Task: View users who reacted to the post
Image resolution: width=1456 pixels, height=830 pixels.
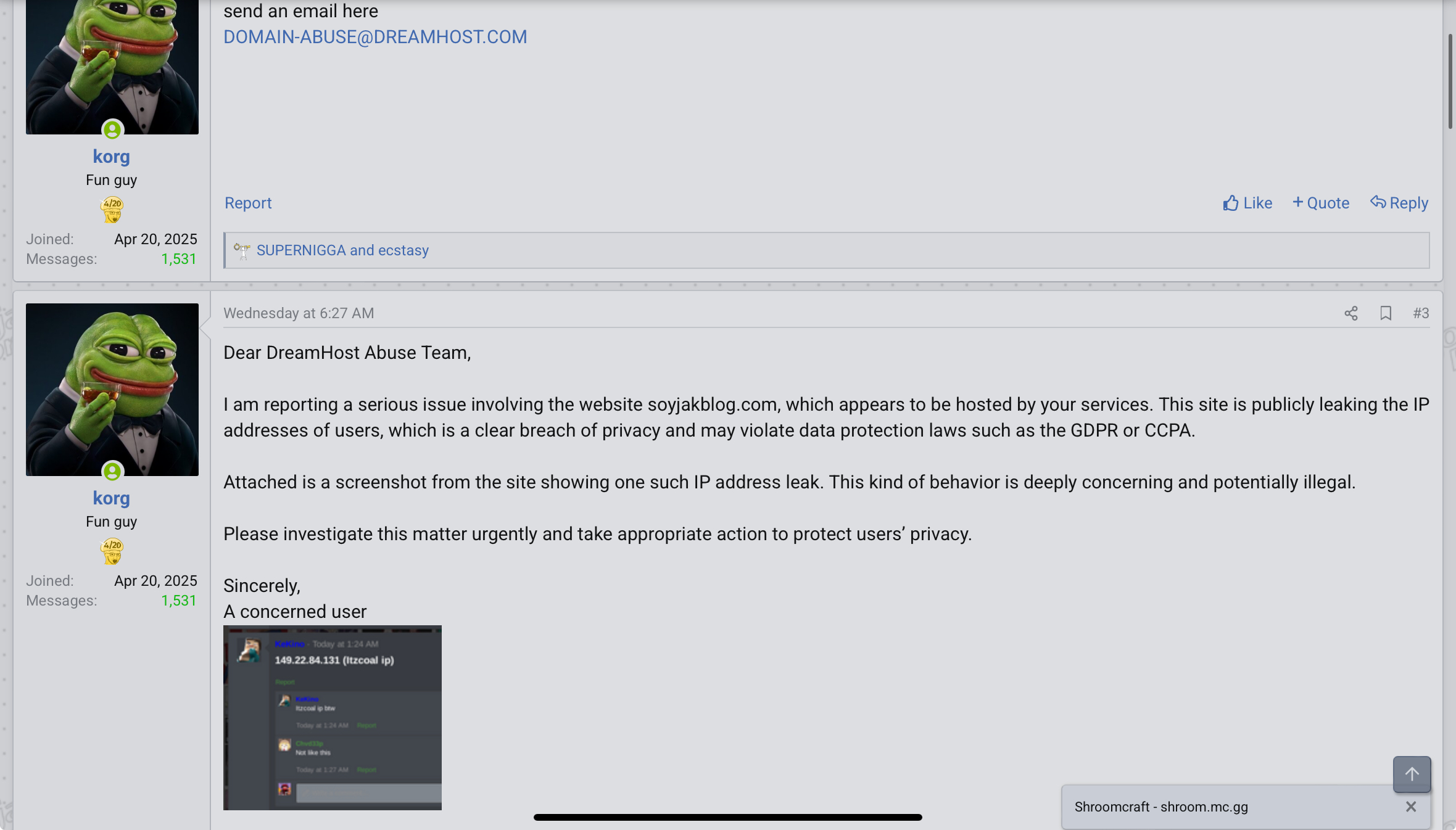Action: (342, 250)
